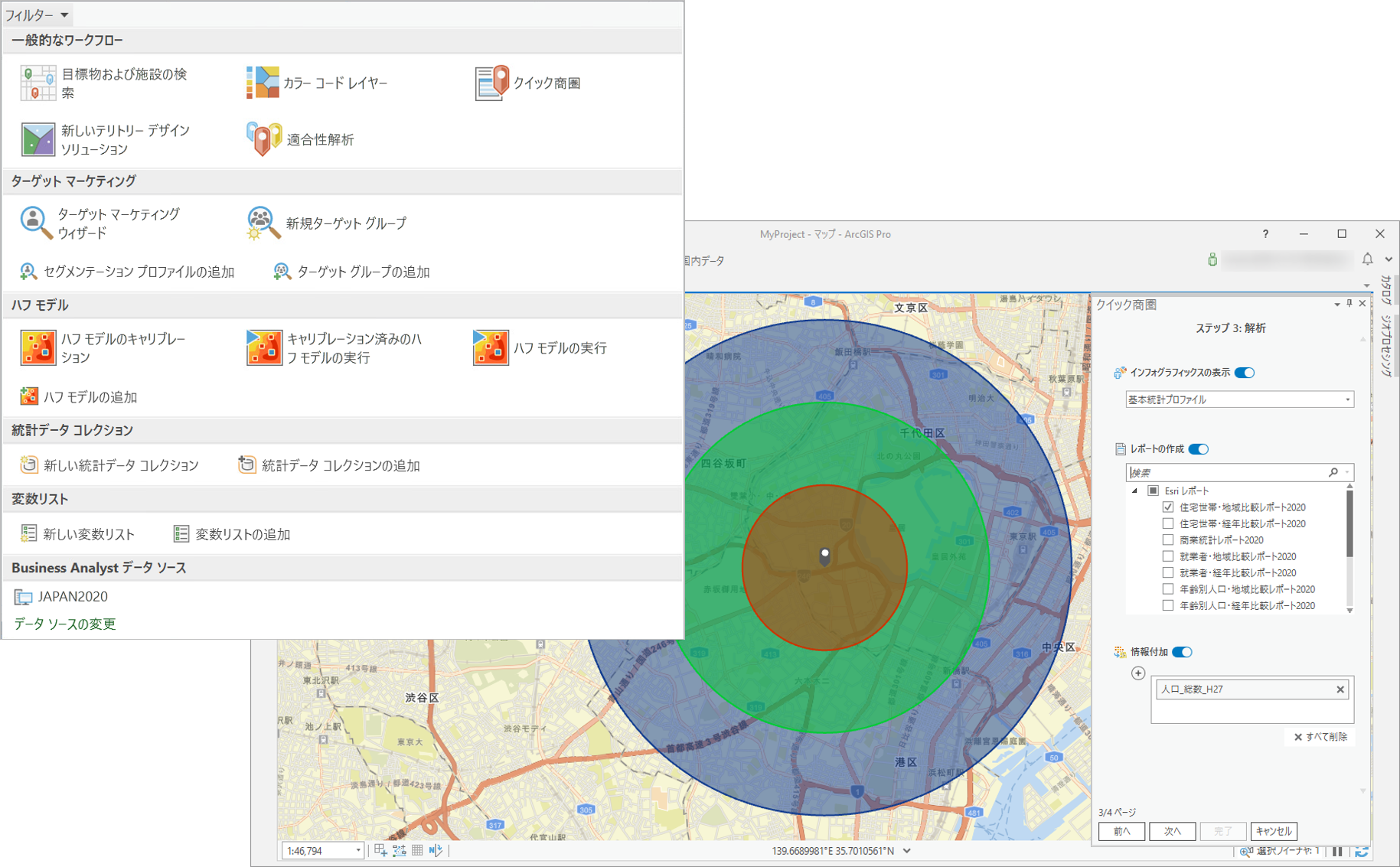Click ArcGIS Pro help question mark
This screenshot has width=1400, height=867.
(x=1265, y=234)
